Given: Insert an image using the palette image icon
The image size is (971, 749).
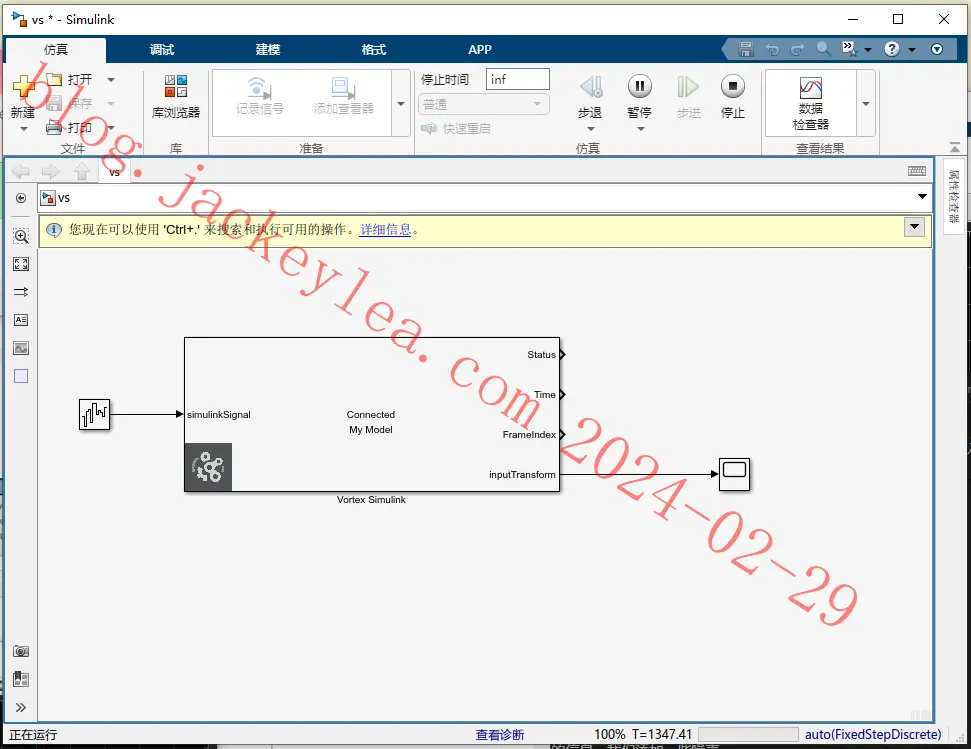Looking at the screenshot, I should (x=21, y=349).
